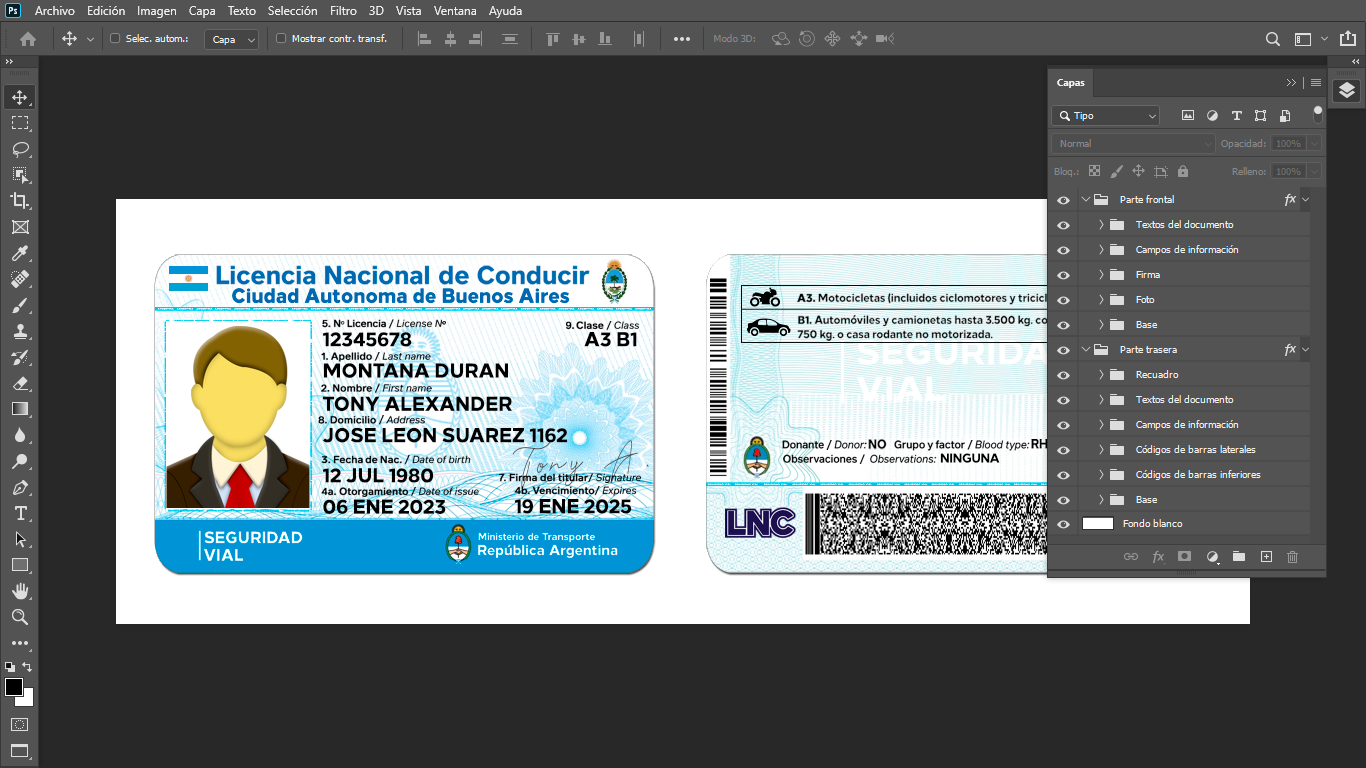The width and height of the screenshot is (1366, 768).
Task: Open the search magnifier in options bar
Action: coord(1273,39)
